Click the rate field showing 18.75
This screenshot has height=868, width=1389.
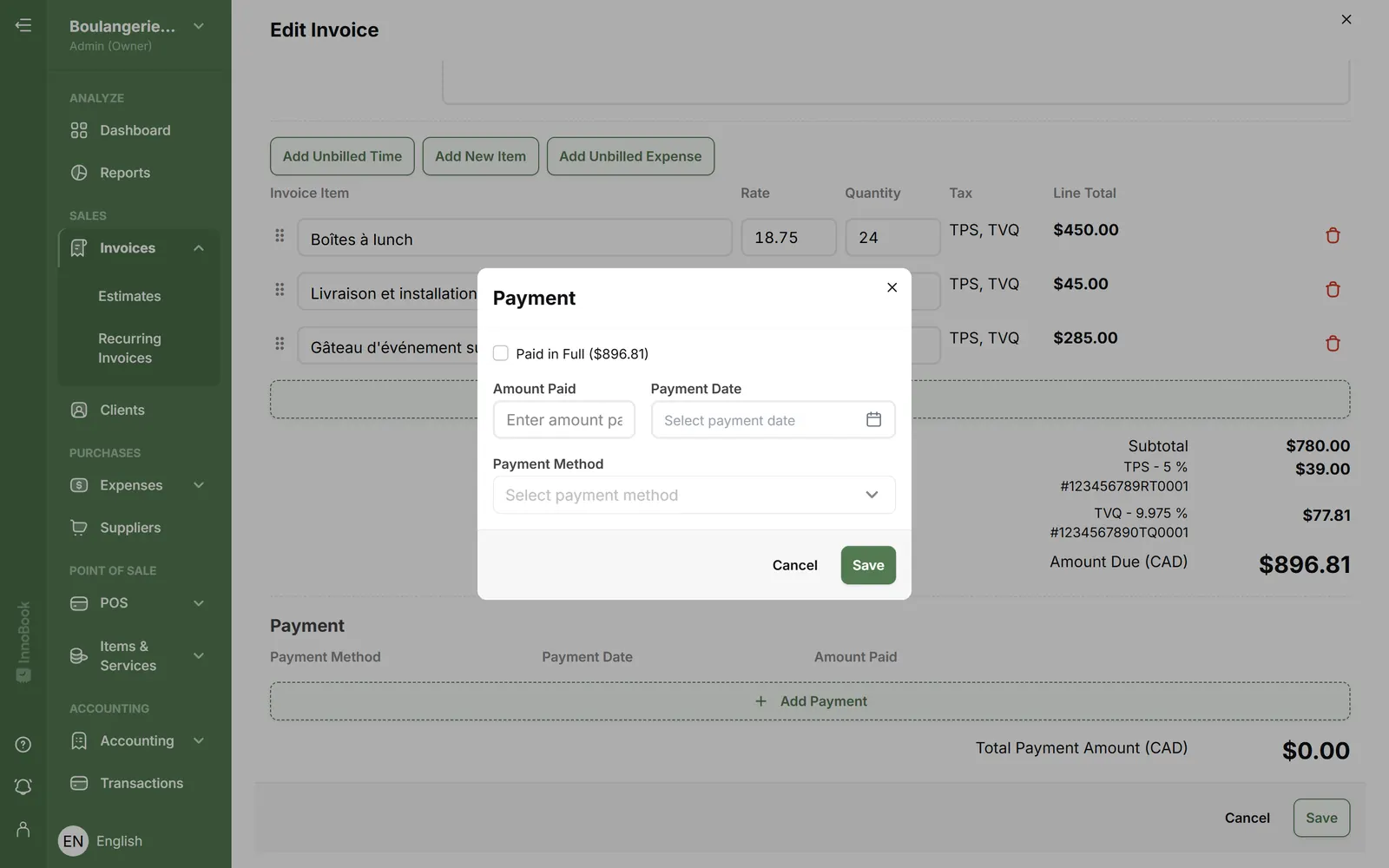788,237
